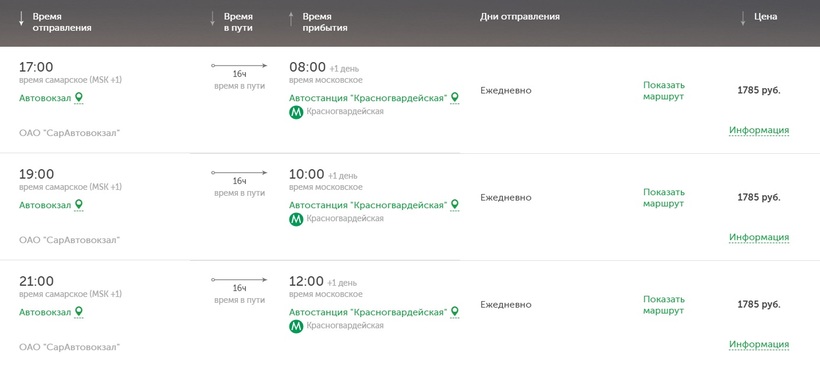The height and width of the screenshot is (365, 820).
Task: Click map pin by Красногвардейская station, 10:00 arrival
Action: (454, 204)
